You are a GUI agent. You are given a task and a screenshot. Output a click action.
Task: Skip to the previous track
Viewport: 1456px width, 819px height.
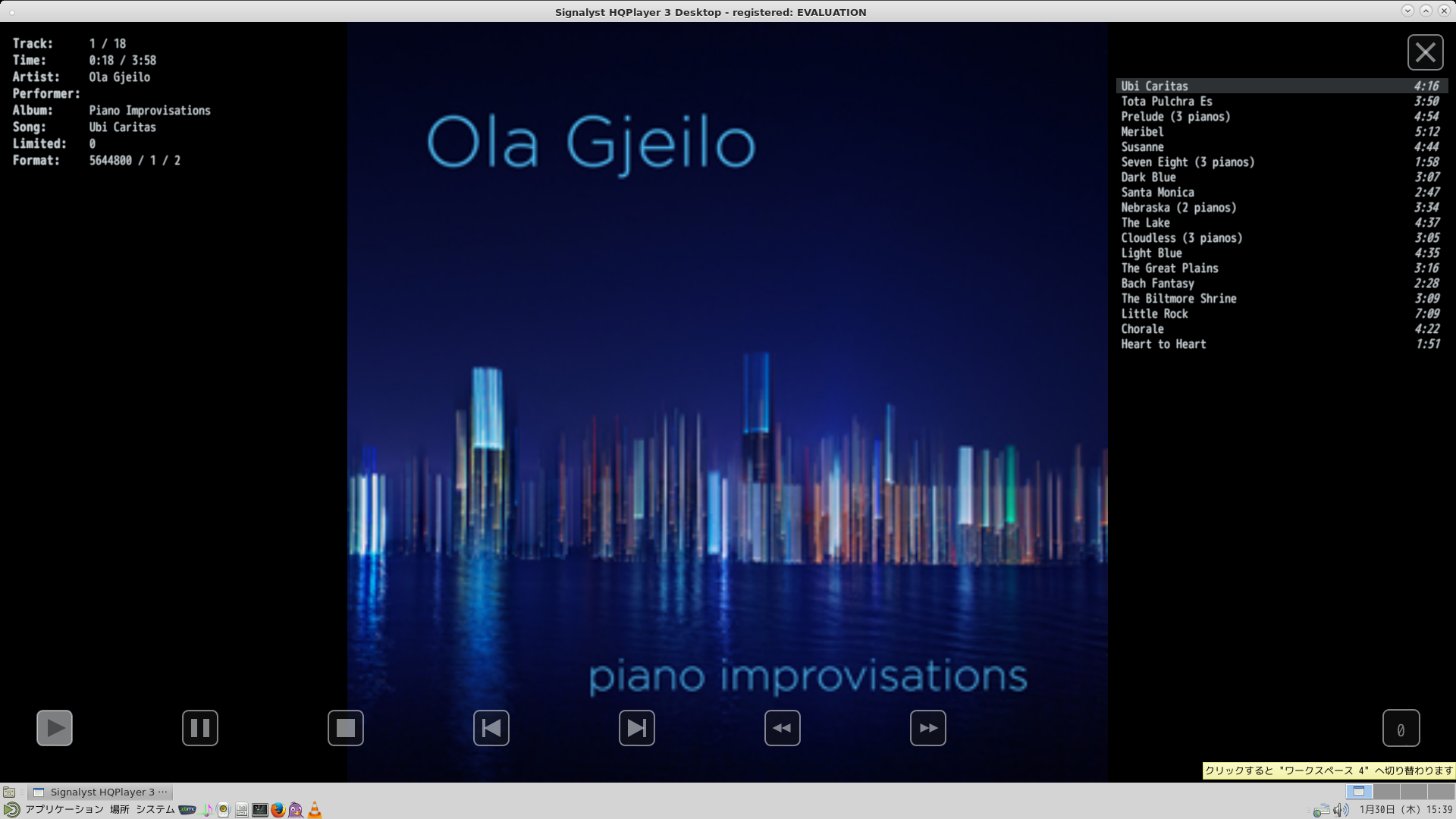click(491, 728)
